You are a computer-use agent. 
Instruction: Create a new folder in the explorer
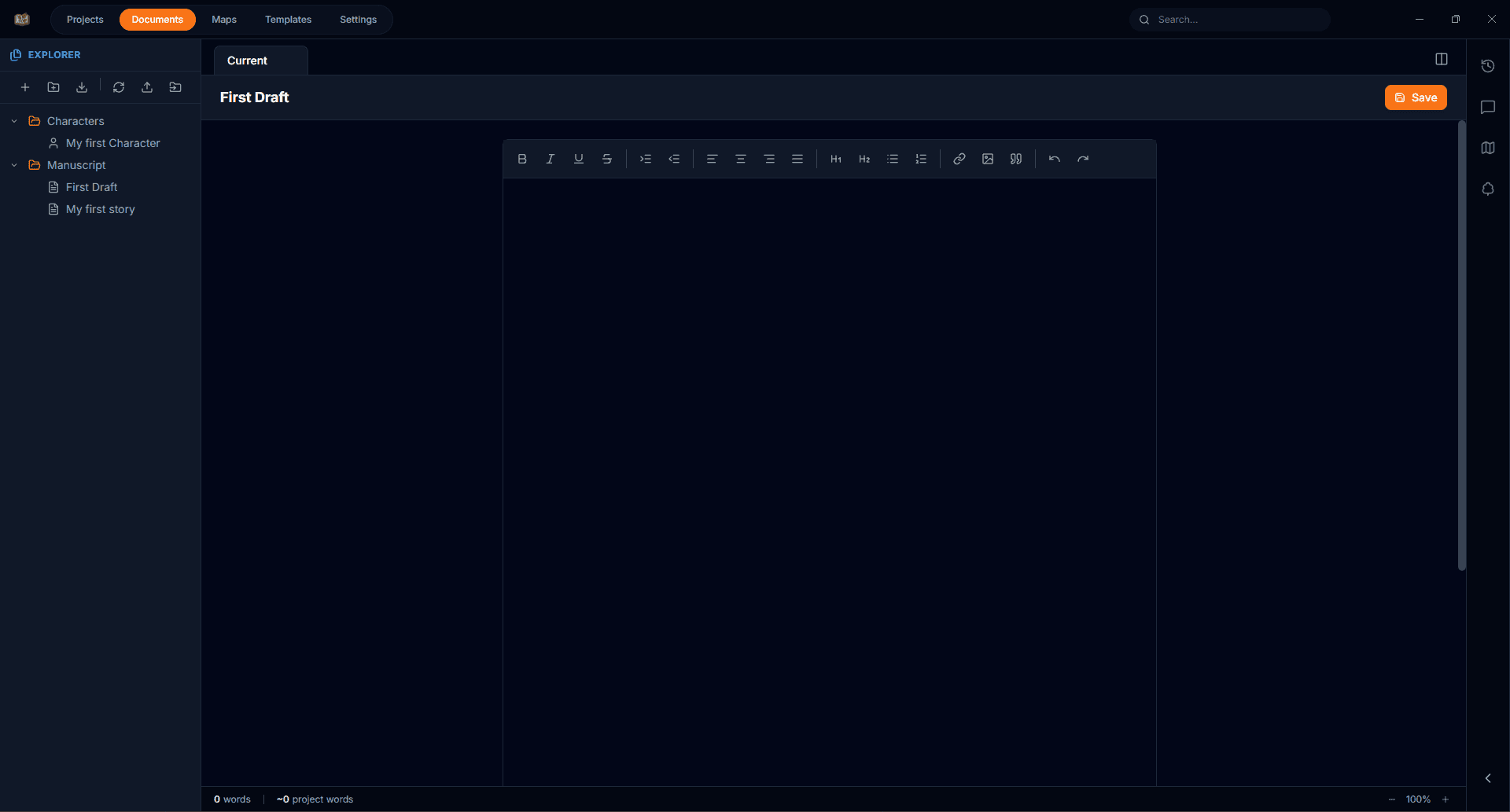tap(53, 87)
